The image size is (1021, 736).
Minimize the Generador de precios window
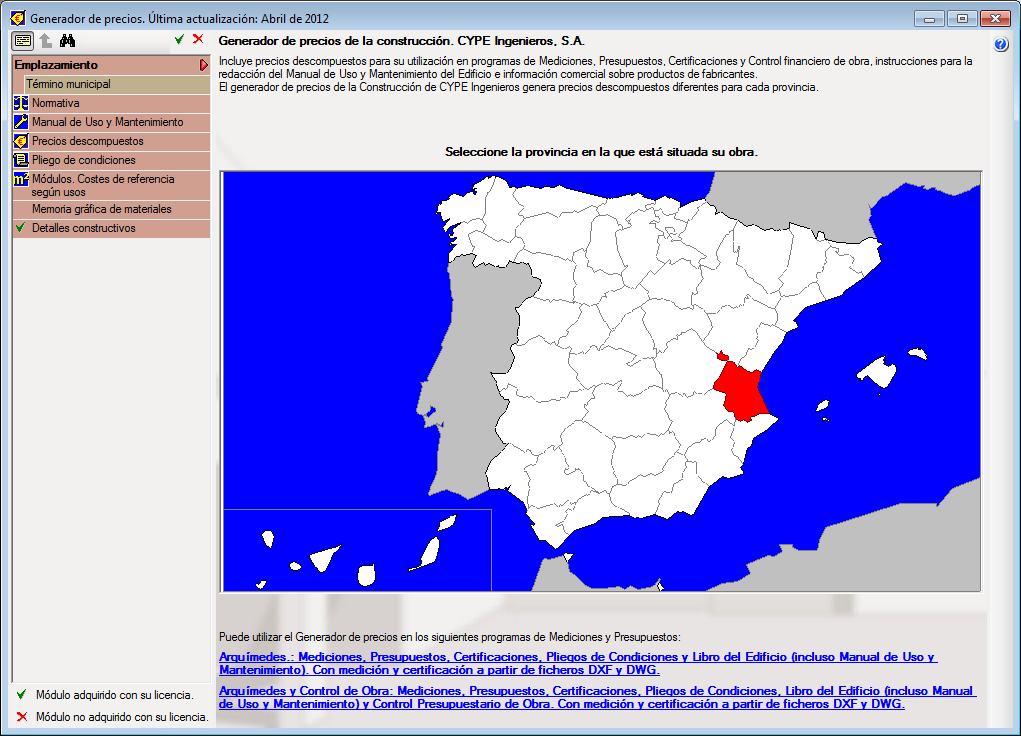929,19
